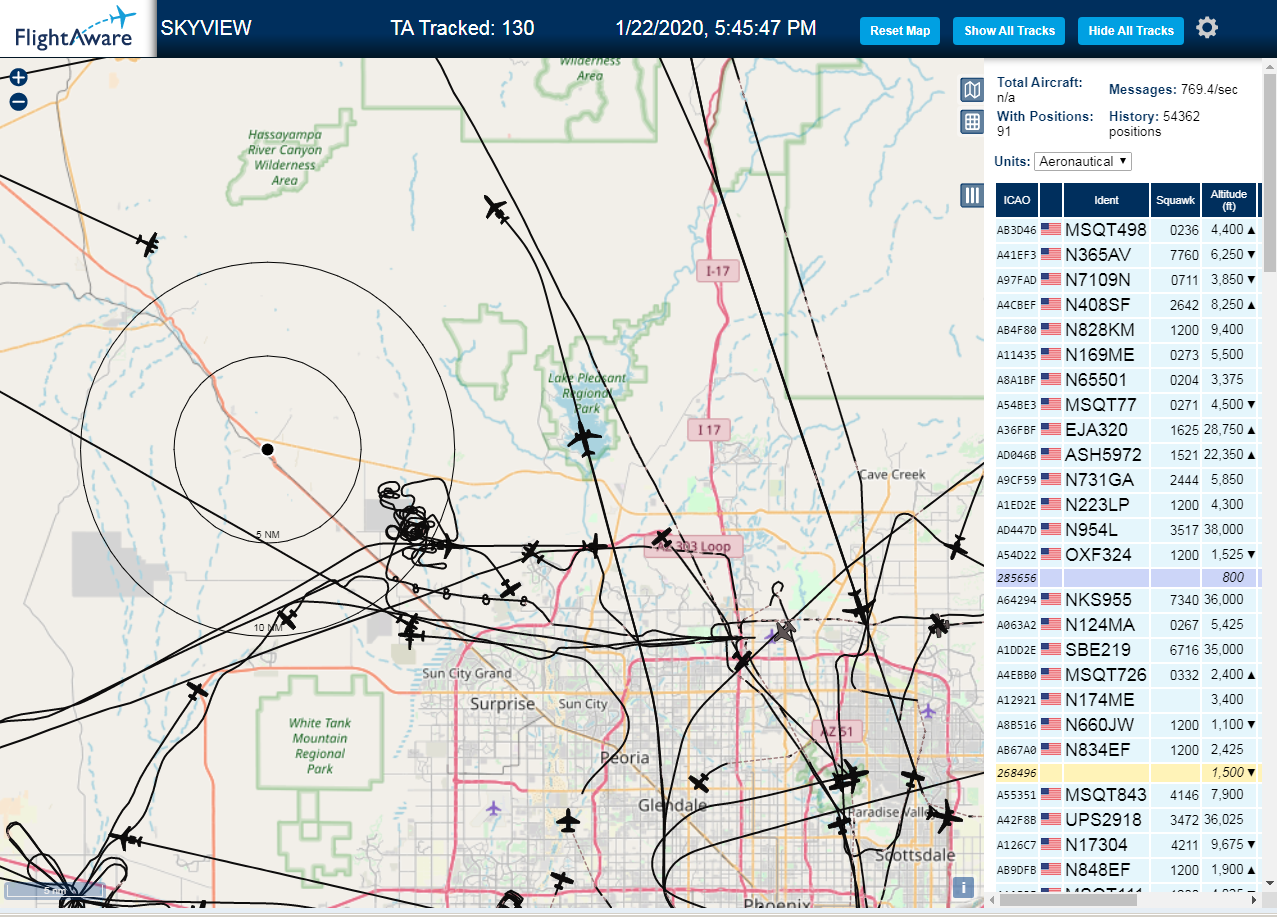
Task: Select the purple airport marker near Glendale
Action: (492, 806)
